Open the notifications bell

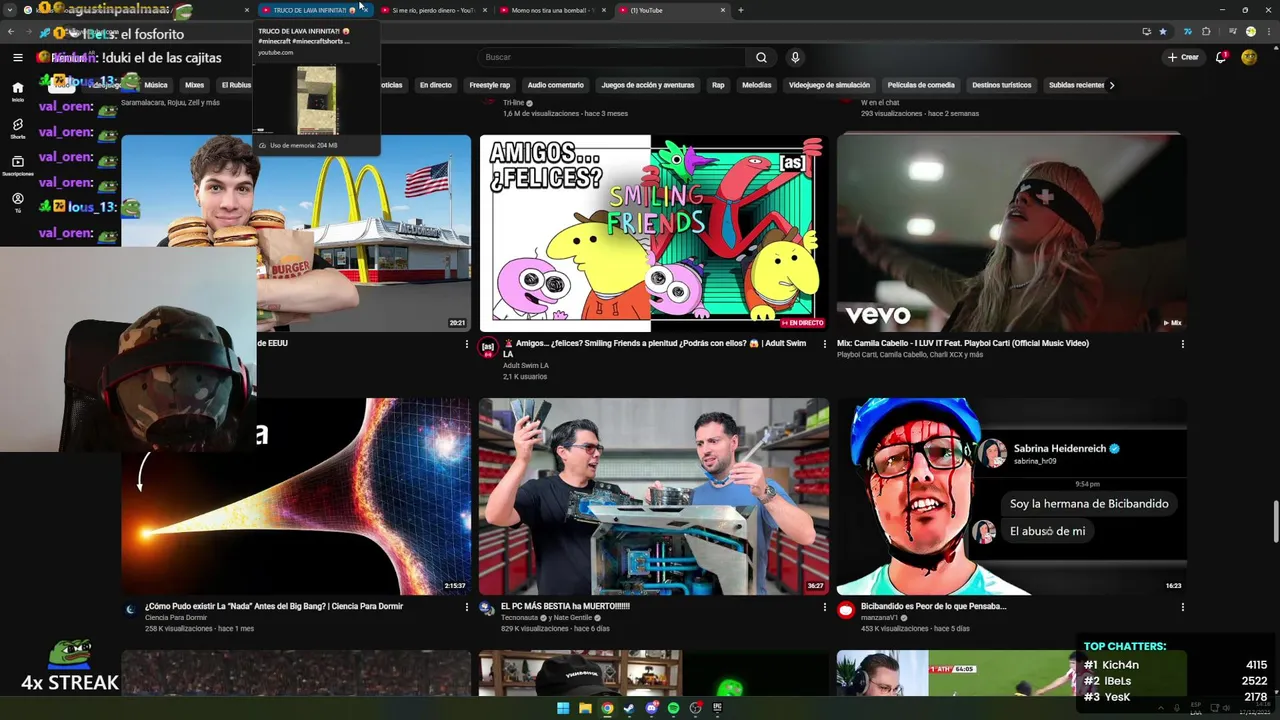[1221, 57]
